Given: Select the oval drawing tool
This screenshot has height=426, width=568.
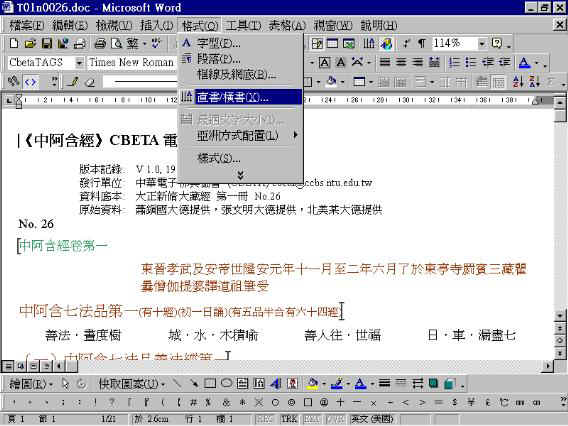Looking at the screenshot, I should (x=226, y=383).
